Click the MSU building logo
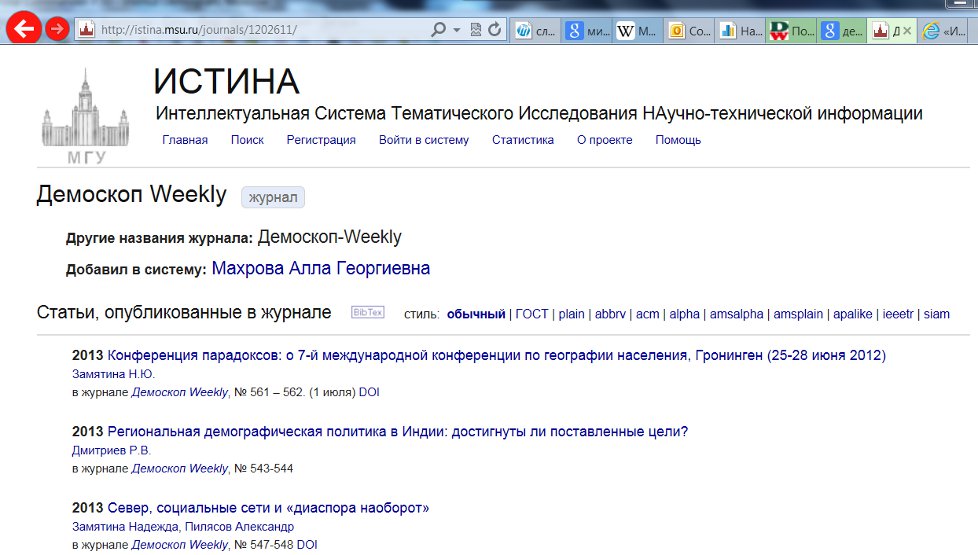Image resolution: width=978 pixels, height=555 pixels. pos(72,116)
